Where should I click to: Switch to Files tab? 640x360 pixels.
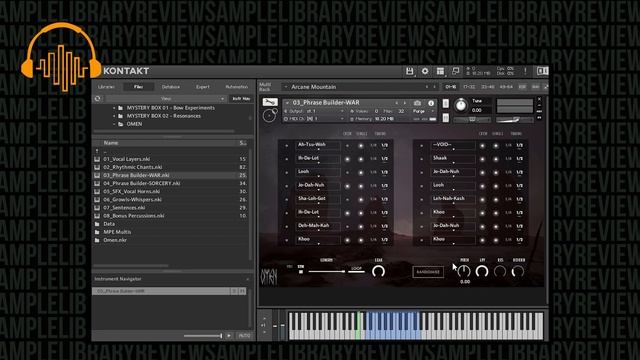point(138,87)
